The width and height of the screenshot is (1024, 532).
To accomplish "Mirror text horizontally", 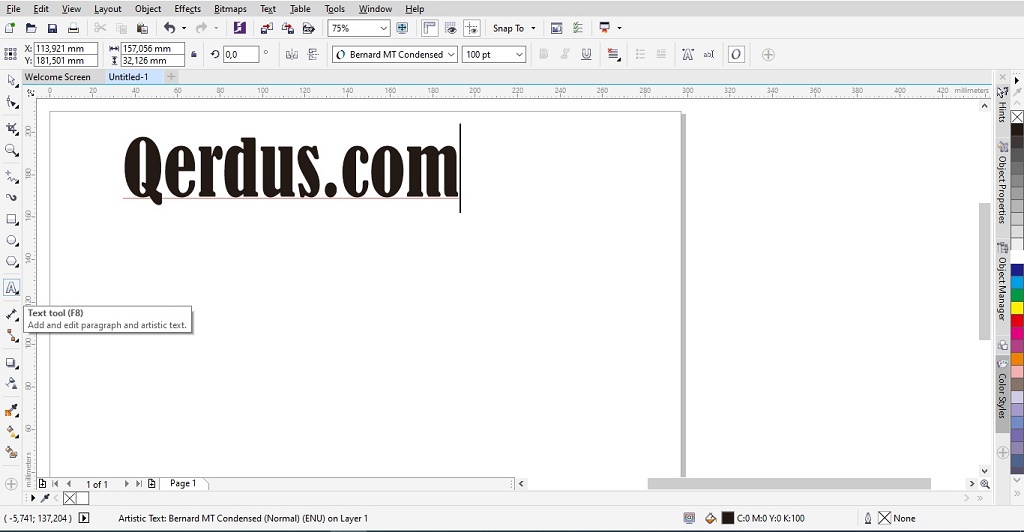I will pyautogui.click(x=292, y=55).
